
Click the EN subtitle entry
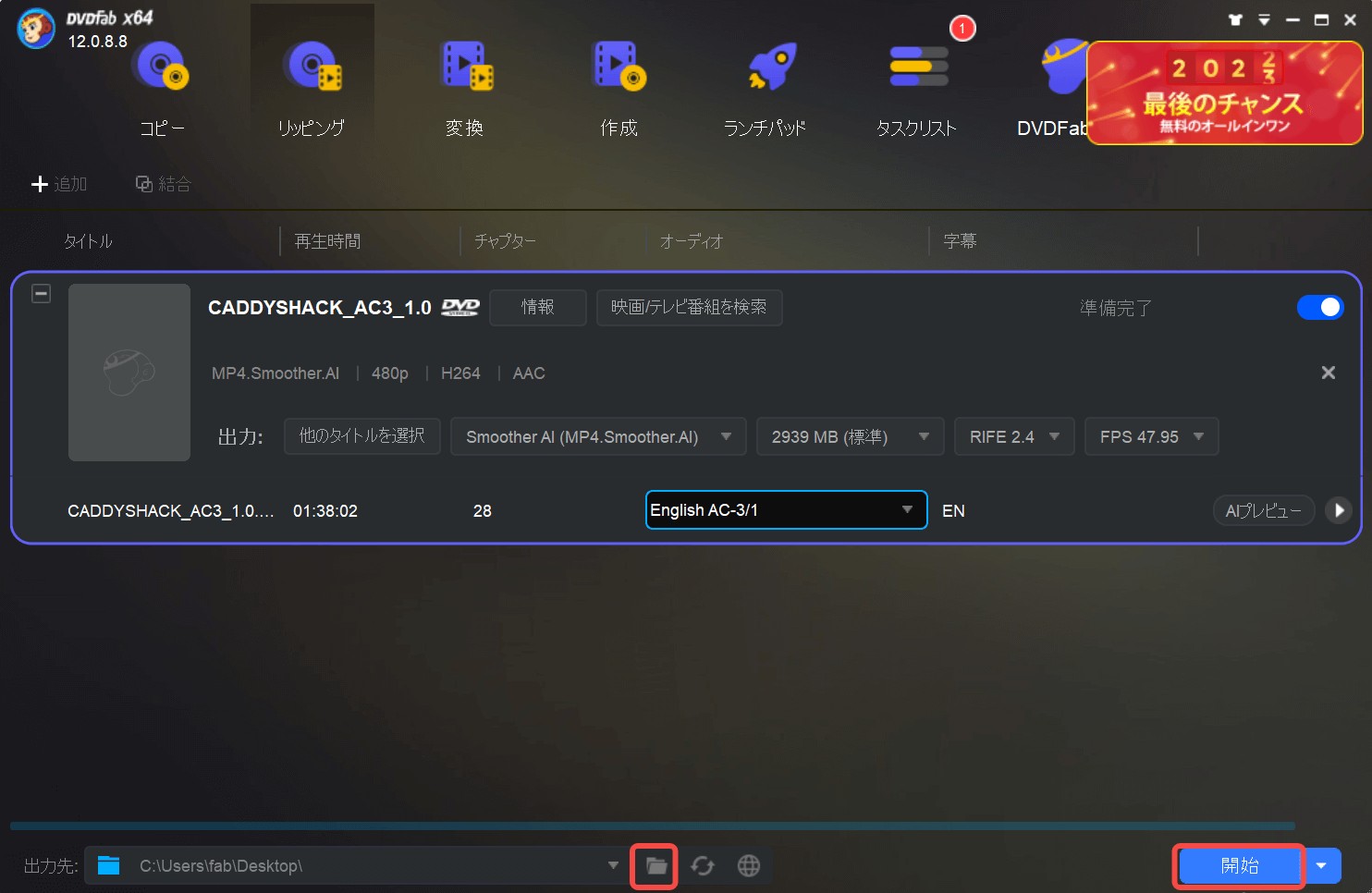[953, 511]
